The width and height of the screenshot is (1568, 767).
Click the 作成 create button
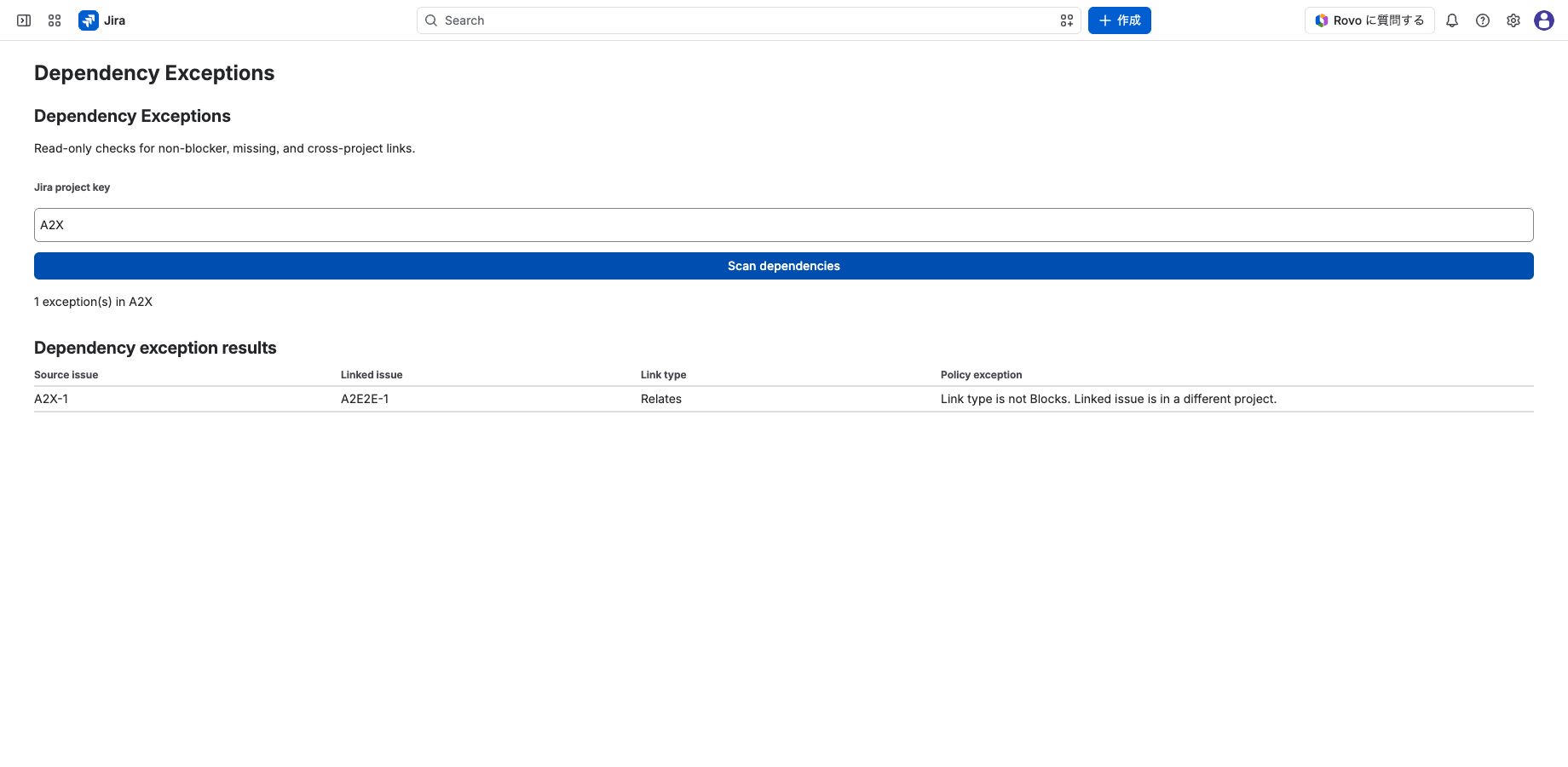coord(1120,20)
